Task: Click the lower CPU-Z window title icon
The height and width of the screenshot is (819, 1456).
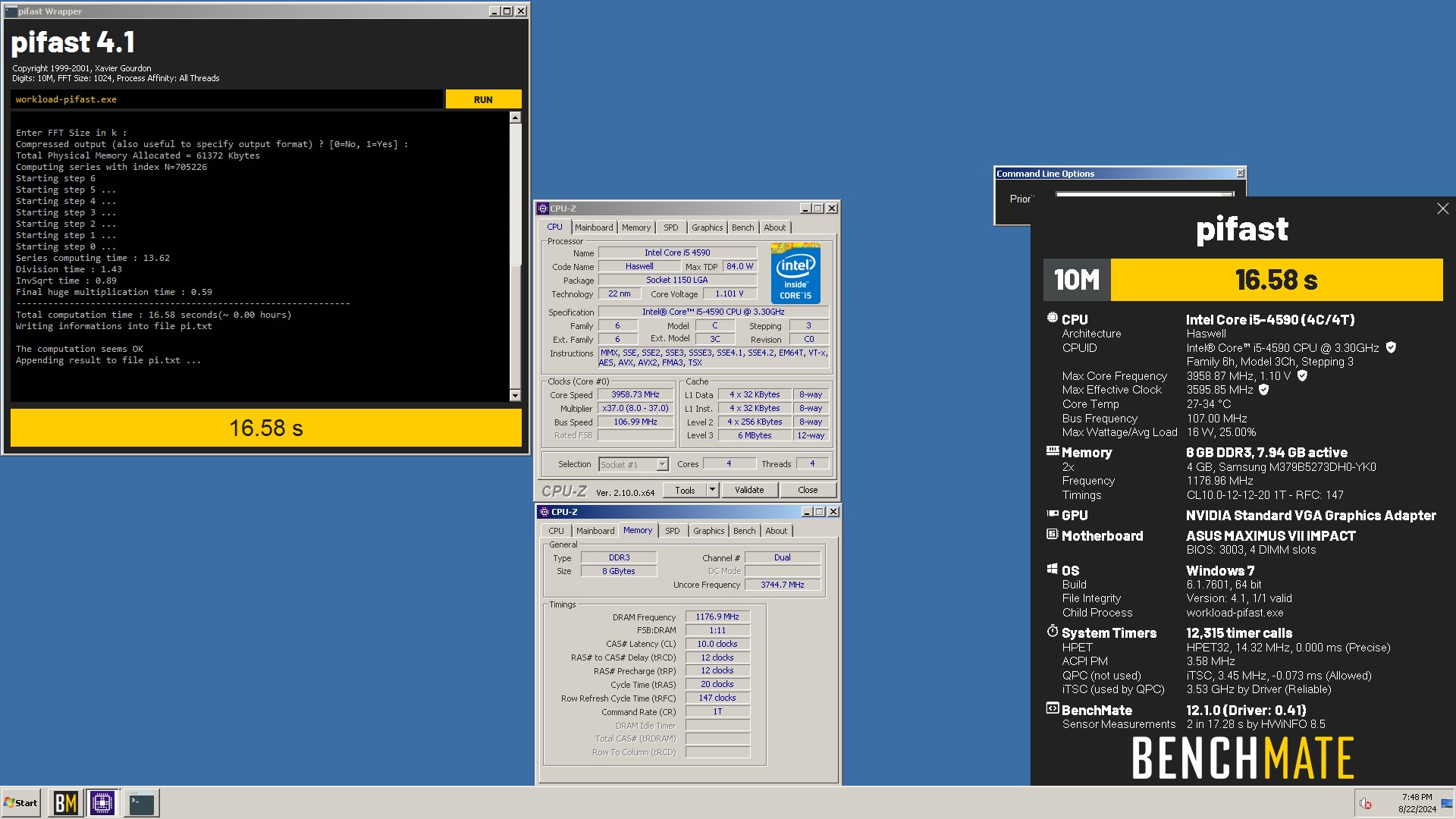Action: tap(544, 512)
